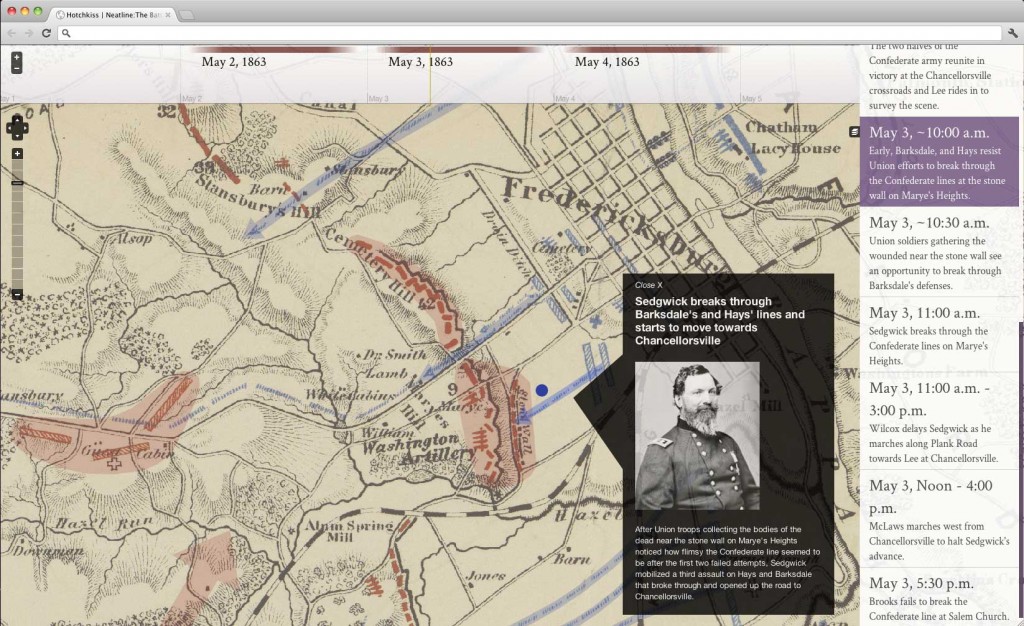Zoom out the timeline with the minus button
The image size is (1024, 626).
pos(16,69)
